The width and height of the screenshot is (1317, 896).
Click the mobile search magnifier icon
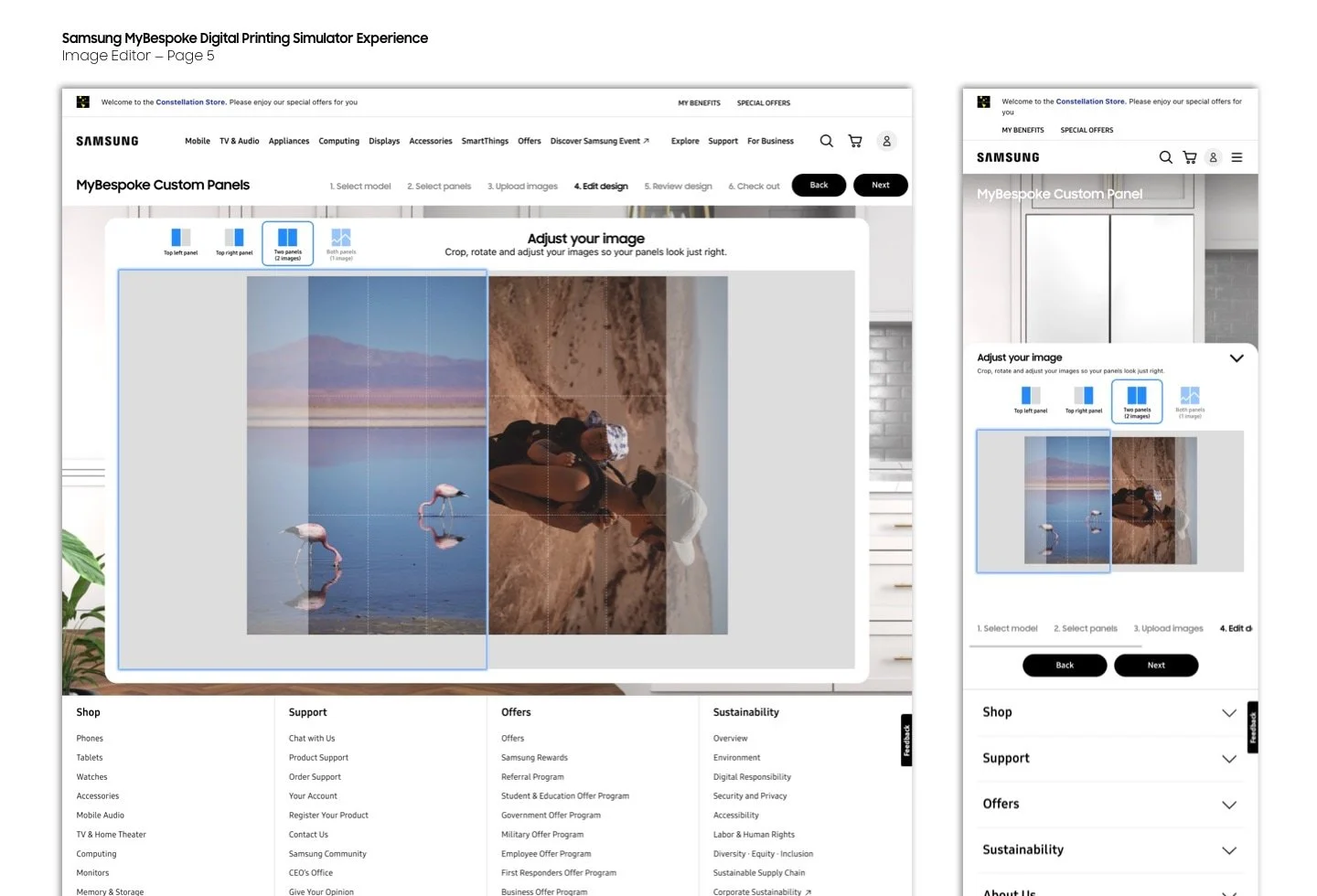[x=1165, y=157]
